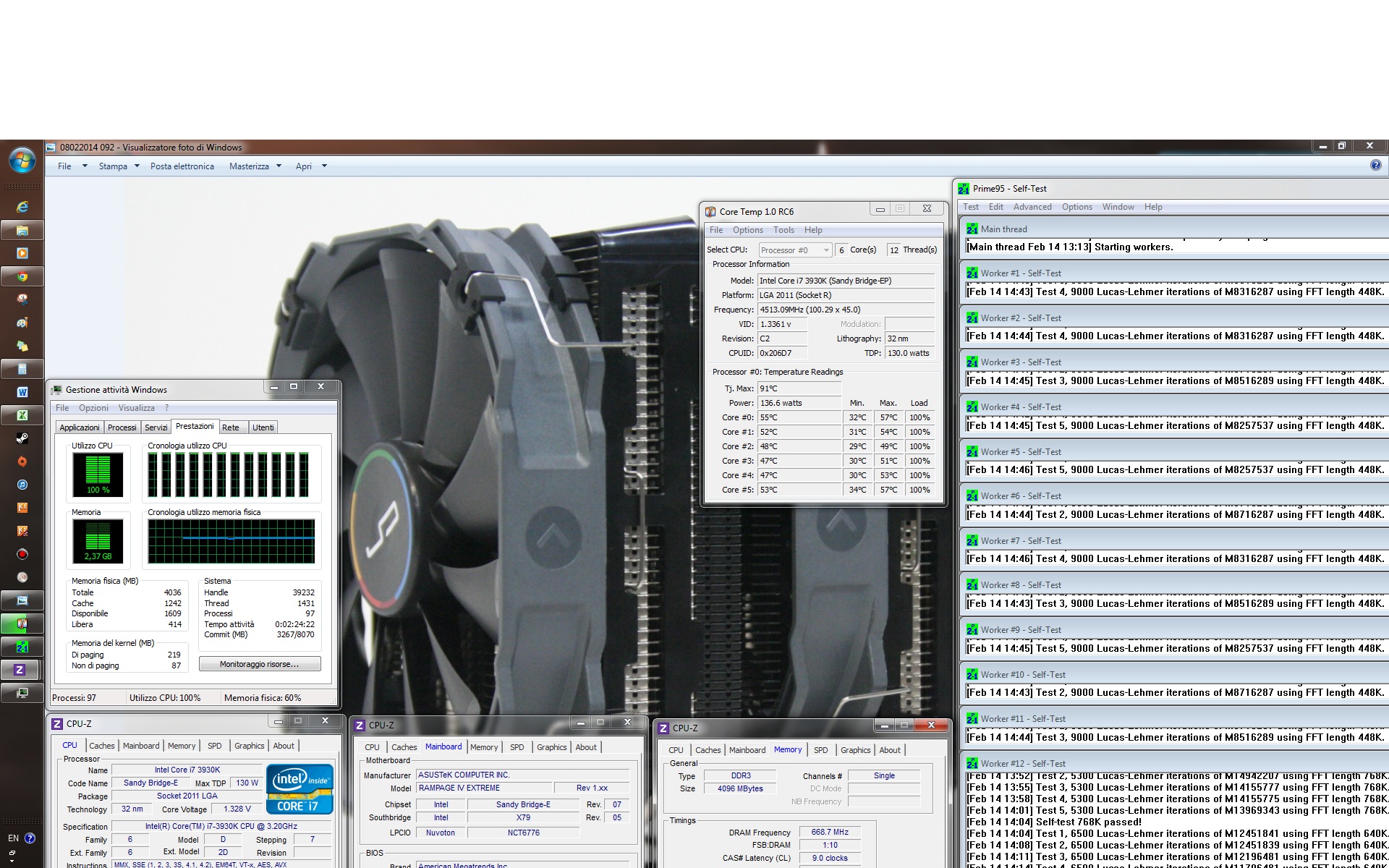
Task: Open the Options menu in Core Temp
Action: click(x=748, y=230)
